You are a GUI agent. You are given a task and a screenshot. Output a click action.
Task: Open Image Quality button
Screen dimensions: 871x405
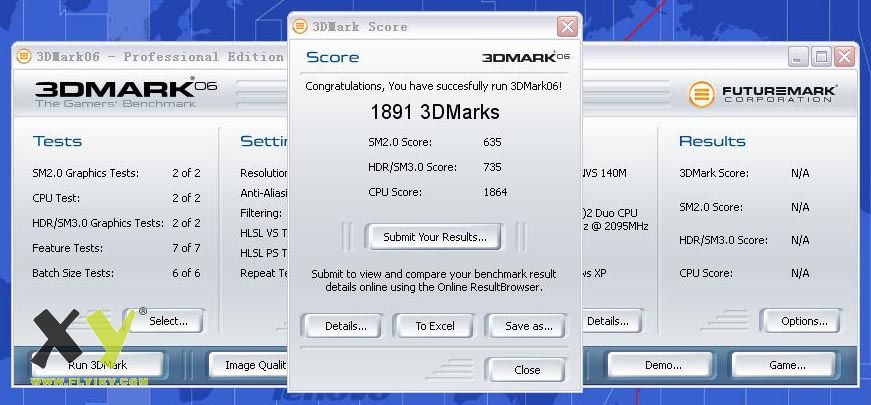coord(248,365)
